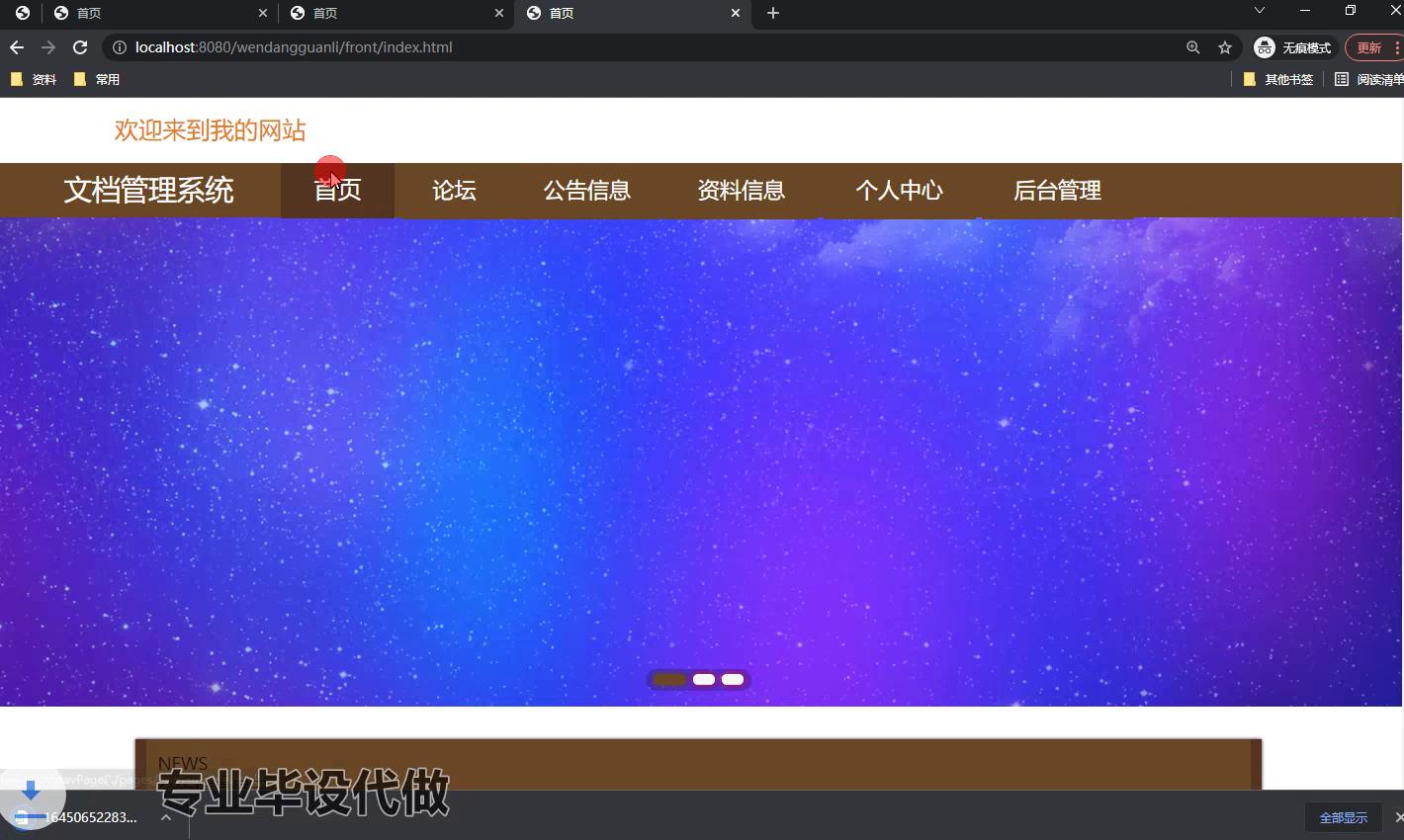Click the zoom magnifier icon in address bar

click(1193, 47)
